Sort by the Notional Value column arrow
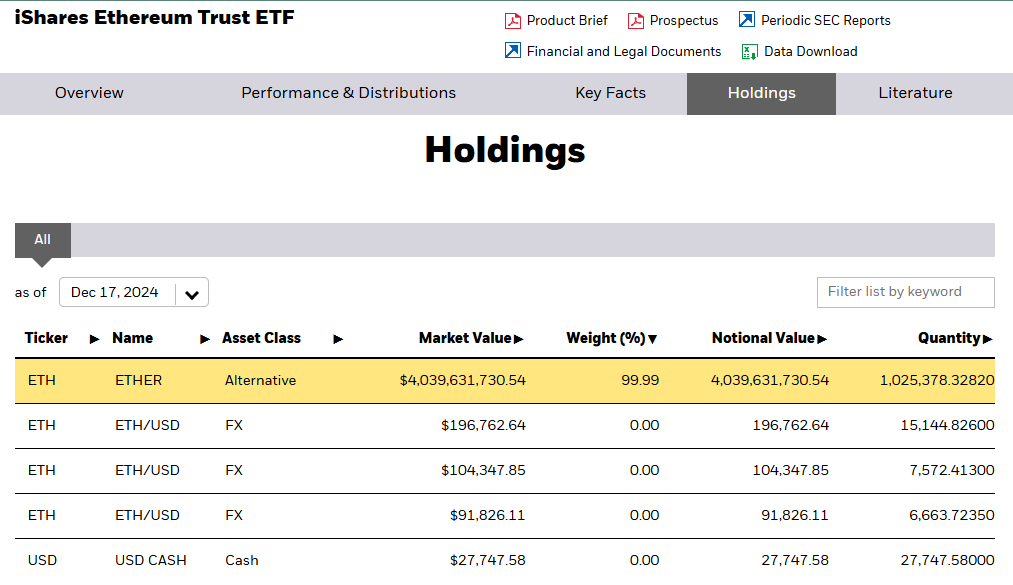1013x585 pixels. 822,339
